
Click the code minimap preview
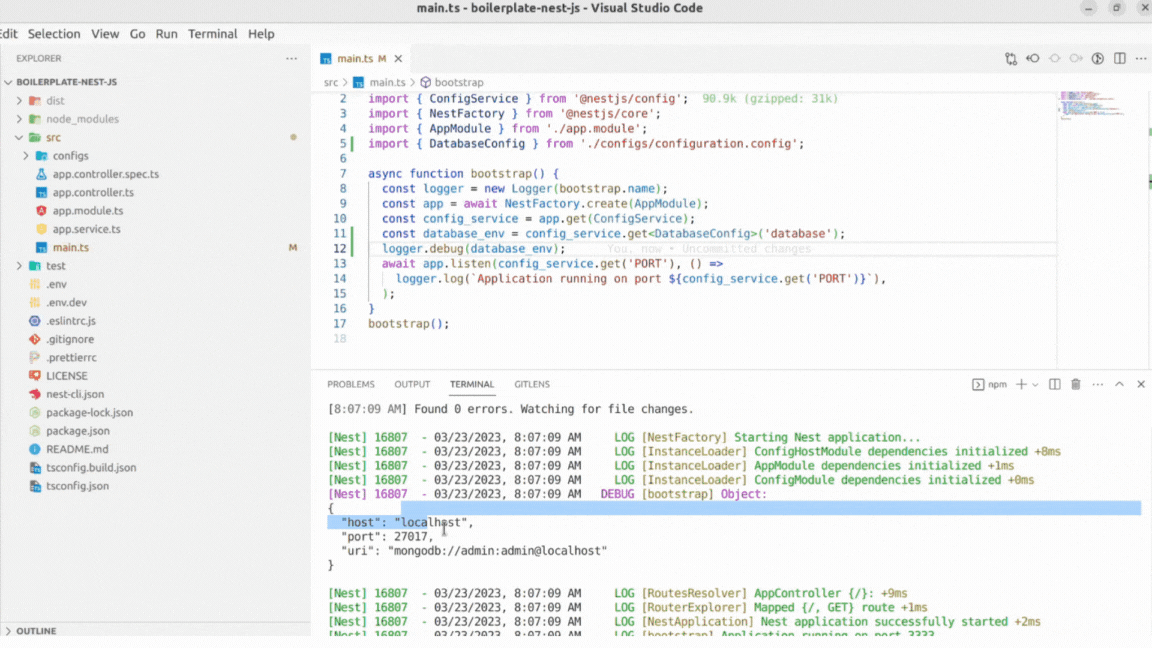click(x=1093, y=104)
